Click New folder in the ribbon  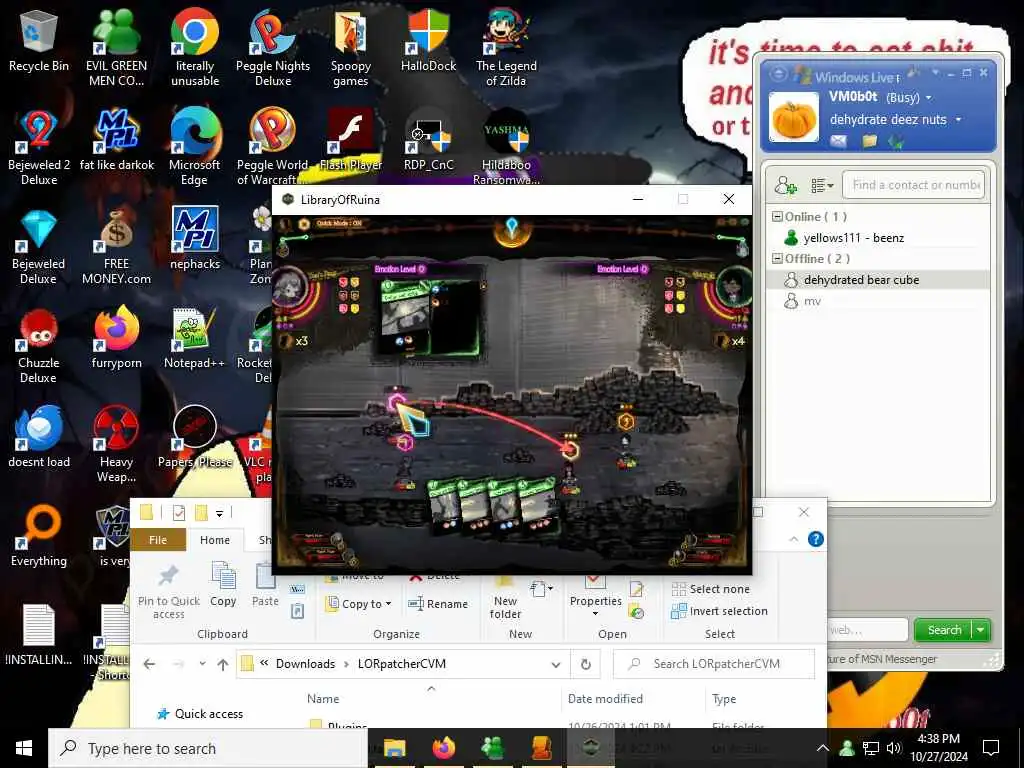(505, 598)
